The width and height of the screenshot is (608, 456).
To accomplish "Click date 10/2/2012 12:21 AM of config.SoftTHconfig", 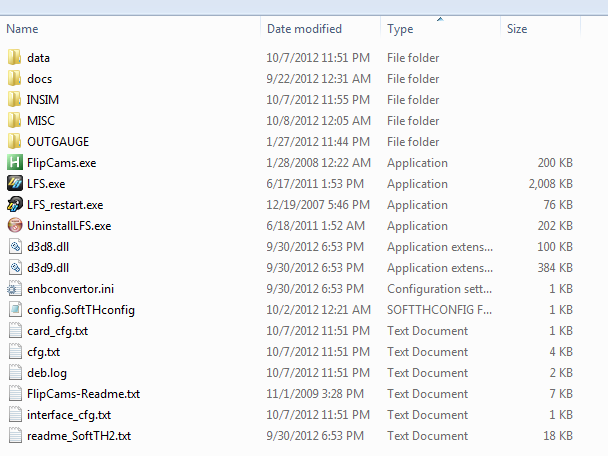I will (x=318, y=309).
